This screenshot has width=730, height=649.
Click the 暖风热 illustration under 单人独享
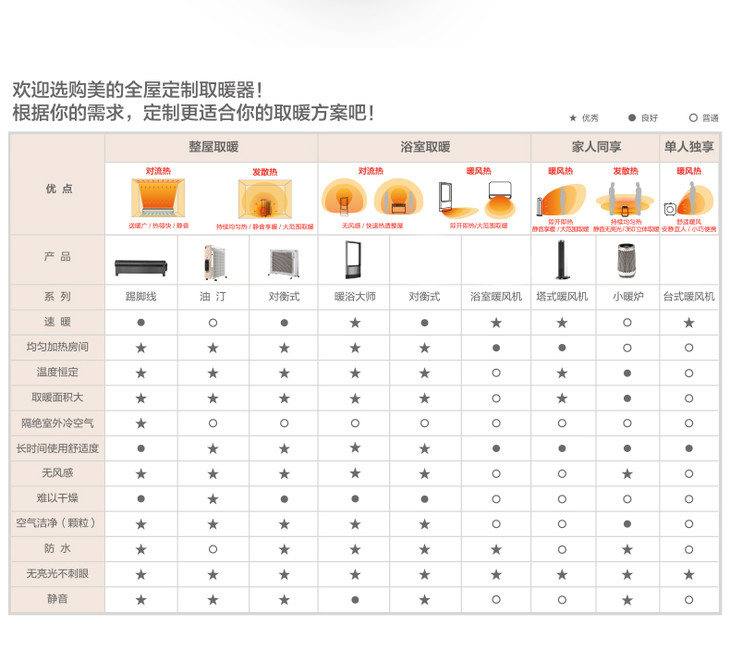pos(689,198)
